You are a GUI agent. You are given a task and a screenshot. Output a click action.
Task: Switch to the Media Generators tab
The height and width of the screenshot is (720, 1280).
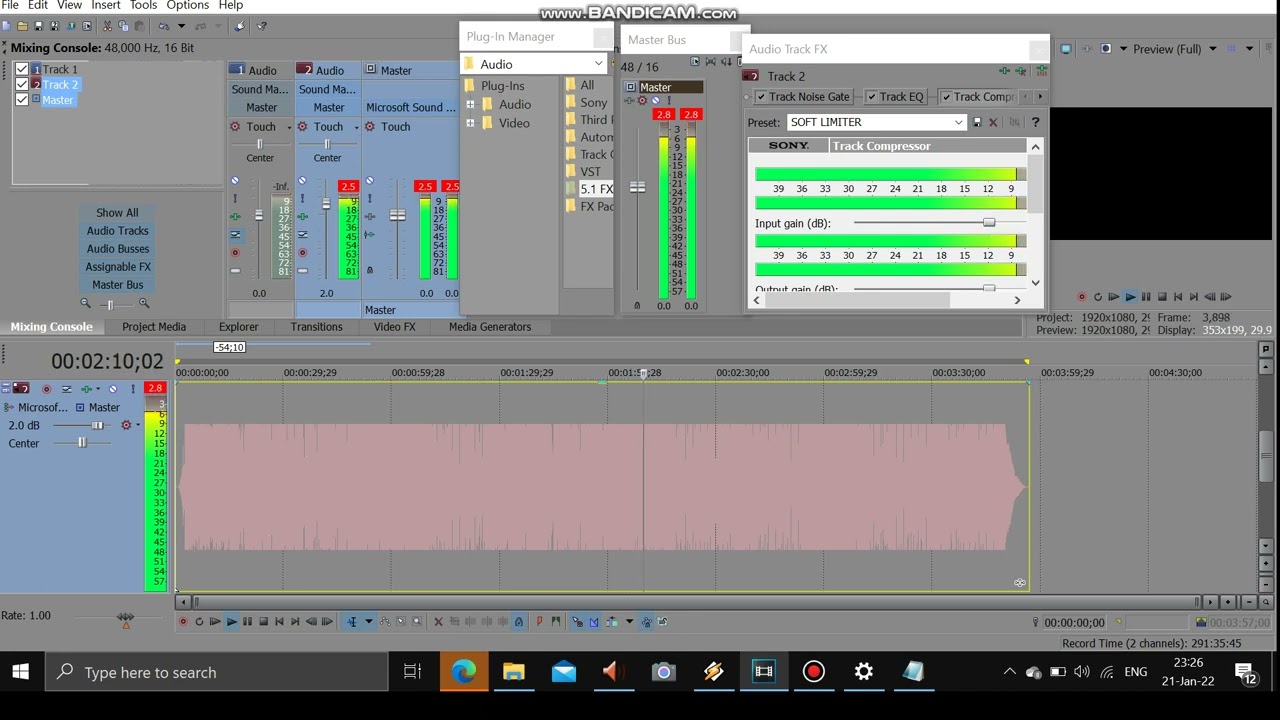[x=490, y=327]
